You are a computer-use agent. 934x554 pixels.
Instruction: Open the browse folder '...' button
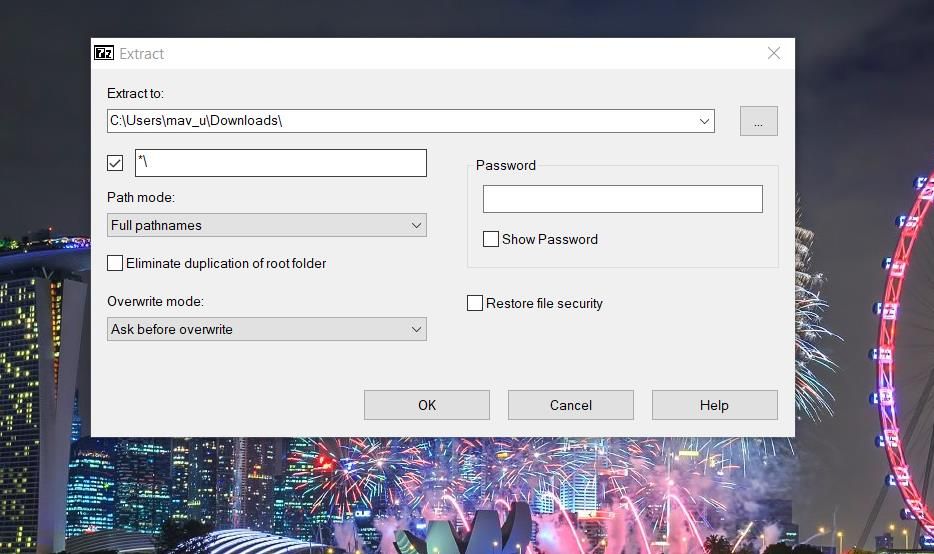(x=758, y=121)
